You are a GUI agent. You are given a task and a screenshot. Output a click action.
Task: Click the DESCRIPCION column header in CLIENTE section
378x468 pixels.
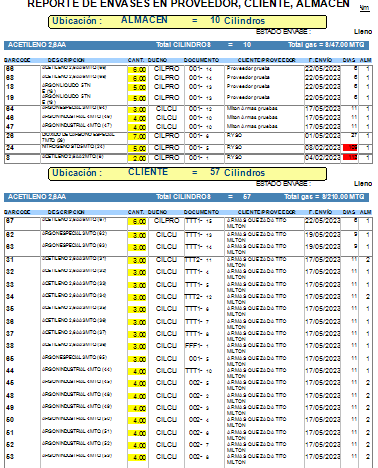point(66,212)
